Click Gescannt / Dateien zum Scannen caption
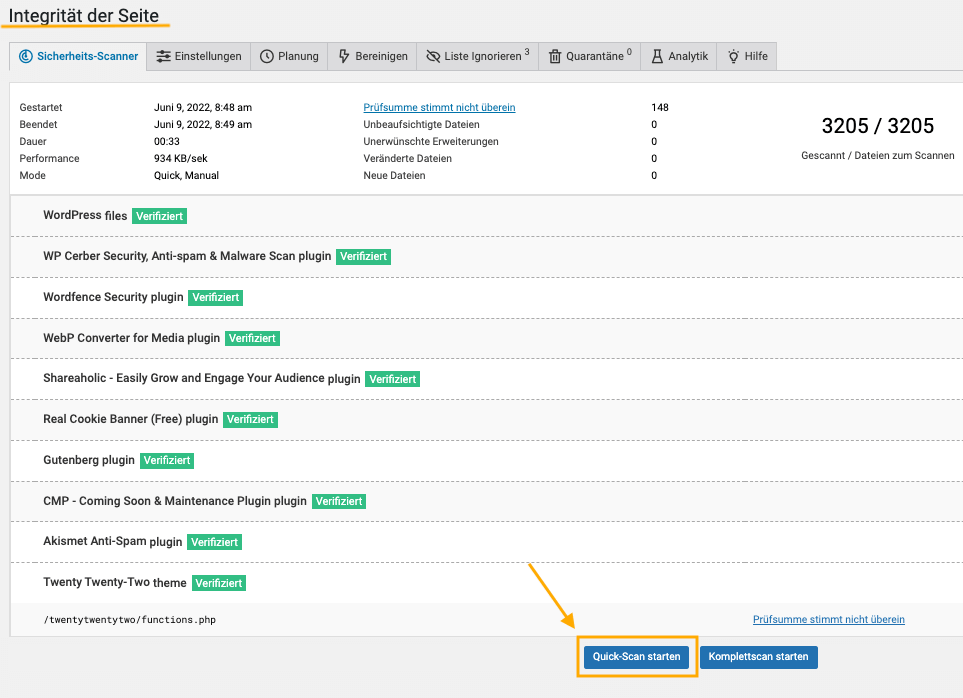The image size is (963, 698). 878,156
